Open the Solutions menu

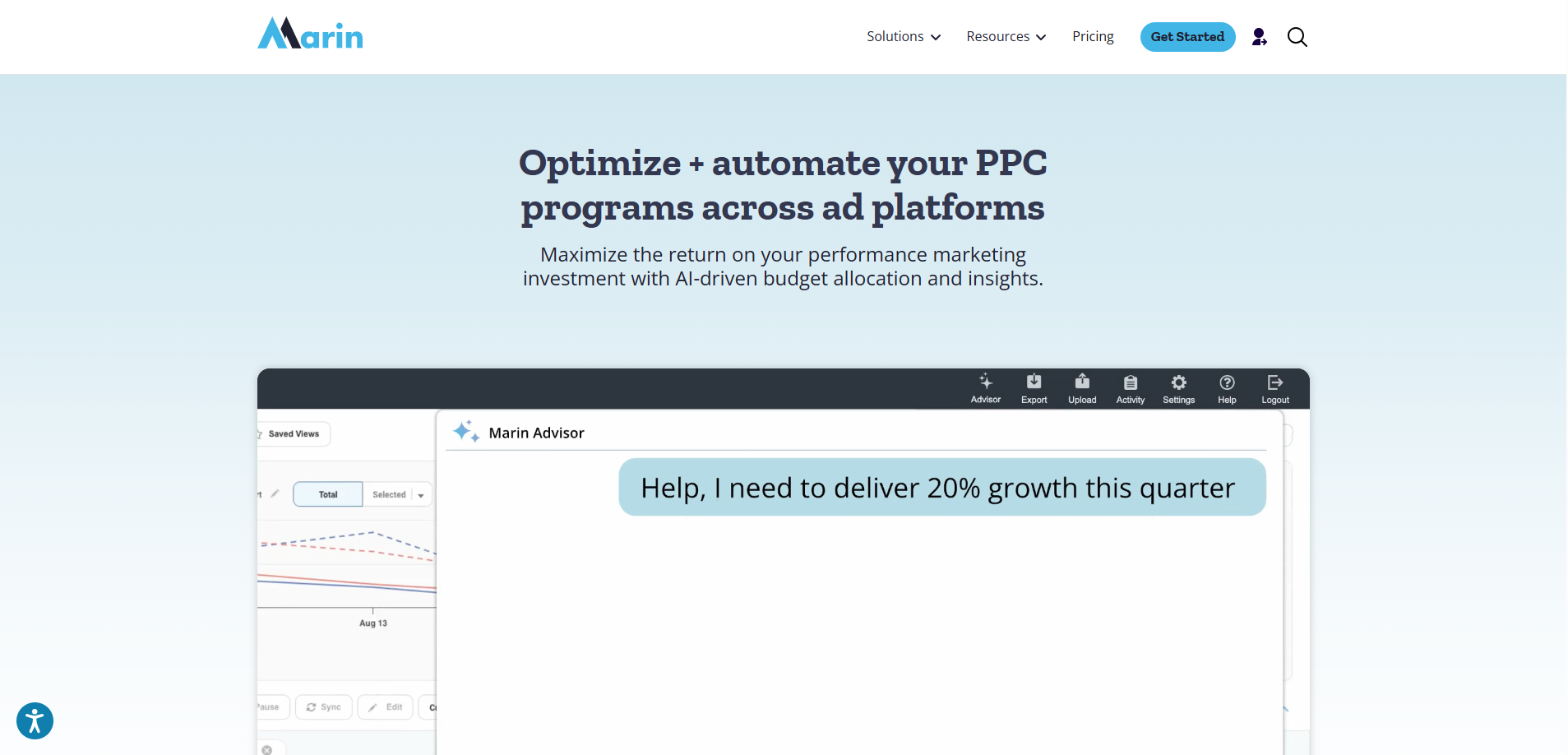click(903, 36)
